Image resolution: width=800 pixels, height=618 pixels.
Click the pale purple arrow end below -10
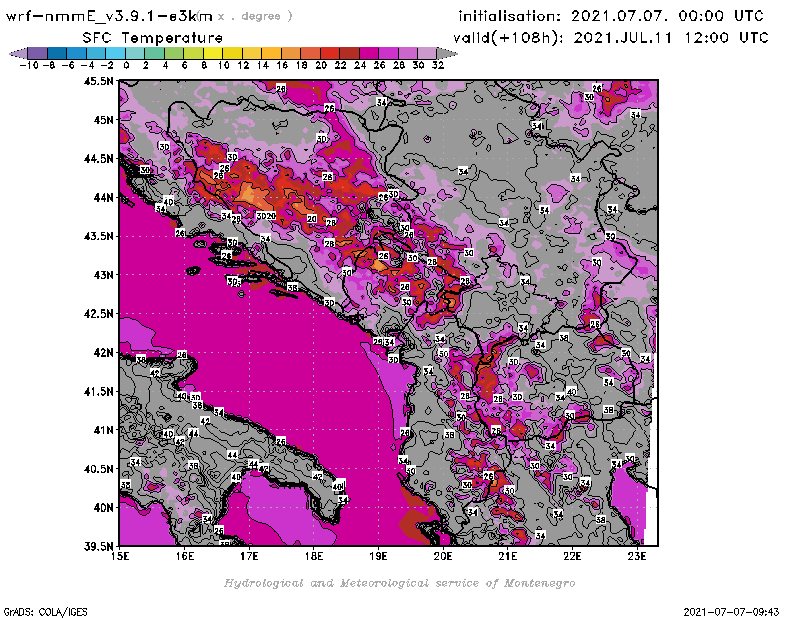(19, 53)
